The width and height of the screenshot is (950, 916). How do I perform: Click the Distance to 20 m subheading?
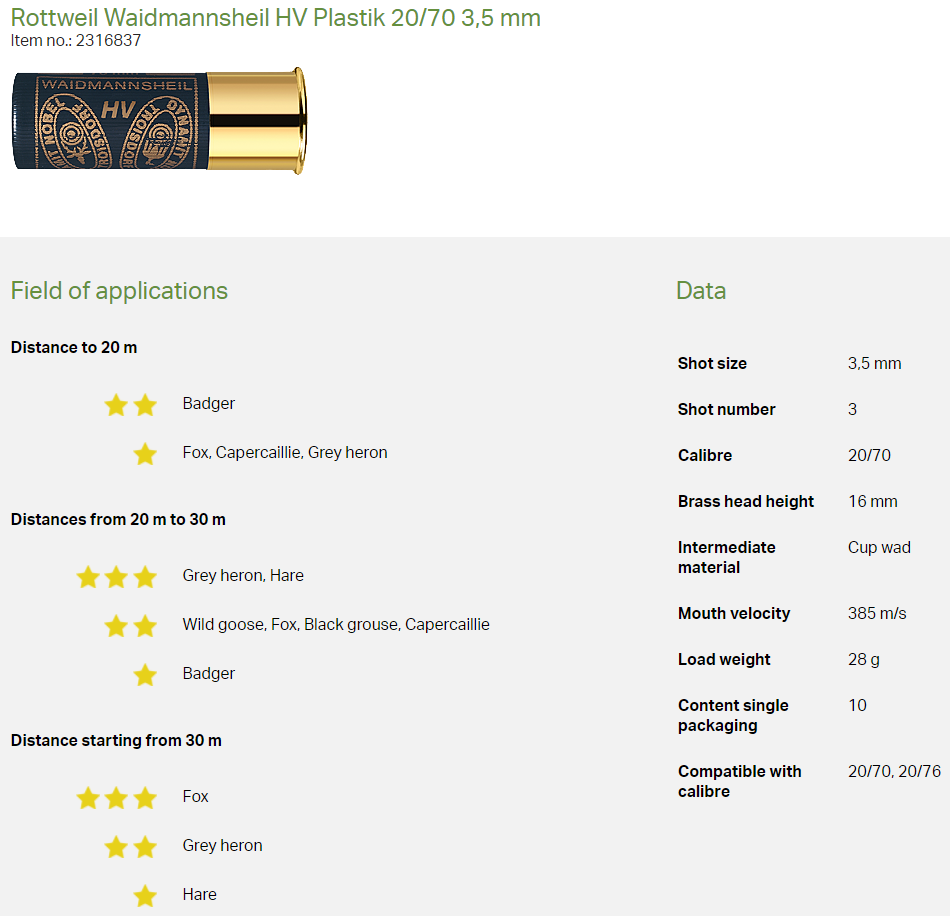74,348
